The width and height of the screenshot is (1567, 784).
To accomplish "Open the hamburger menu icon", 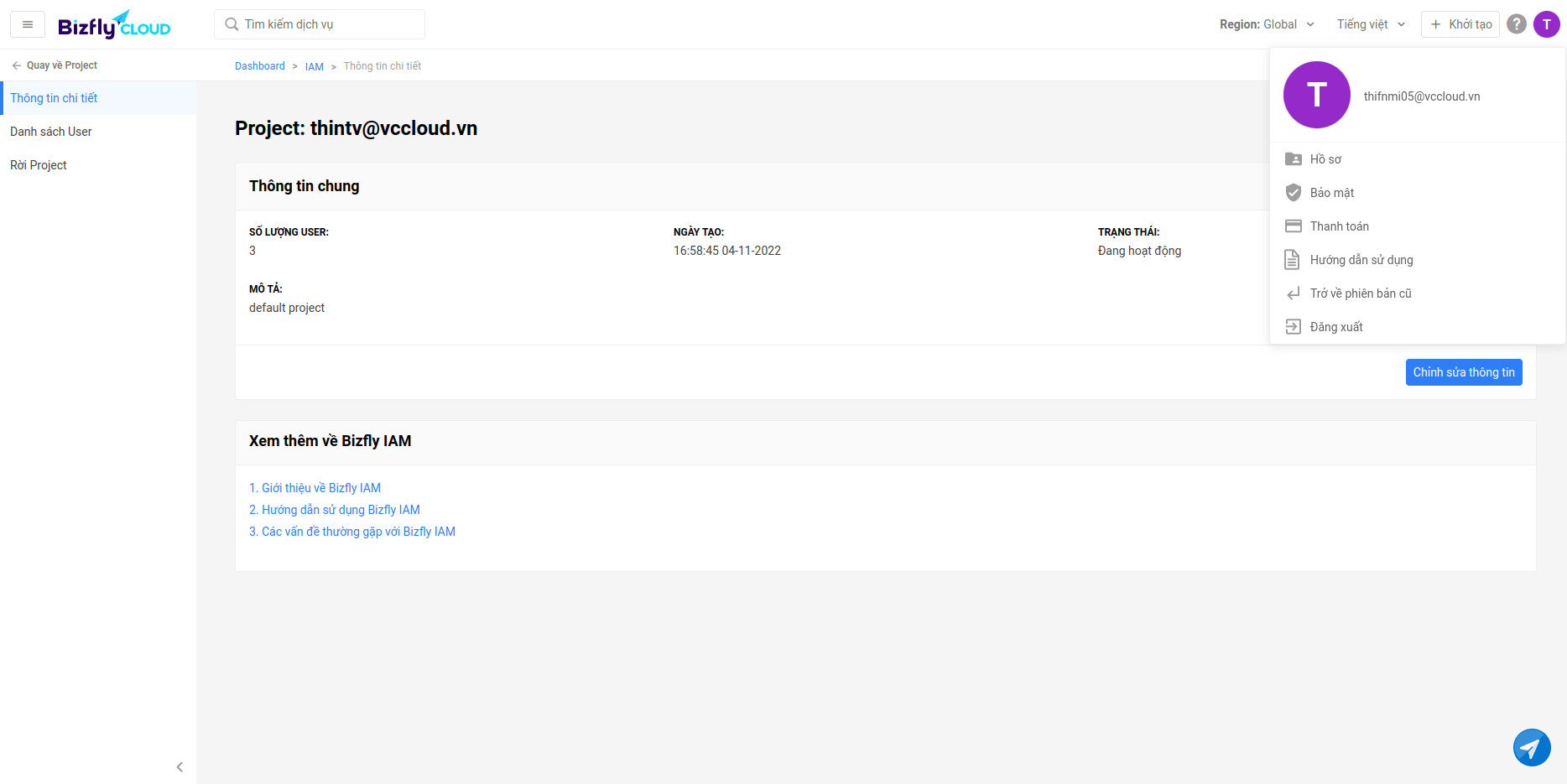I will click(28, 24).
